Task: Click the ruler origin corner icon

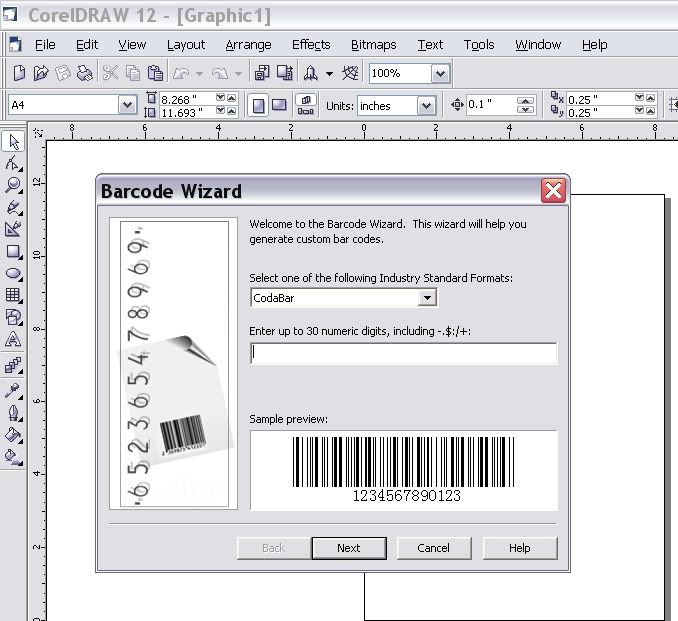Action: point(38,133)
